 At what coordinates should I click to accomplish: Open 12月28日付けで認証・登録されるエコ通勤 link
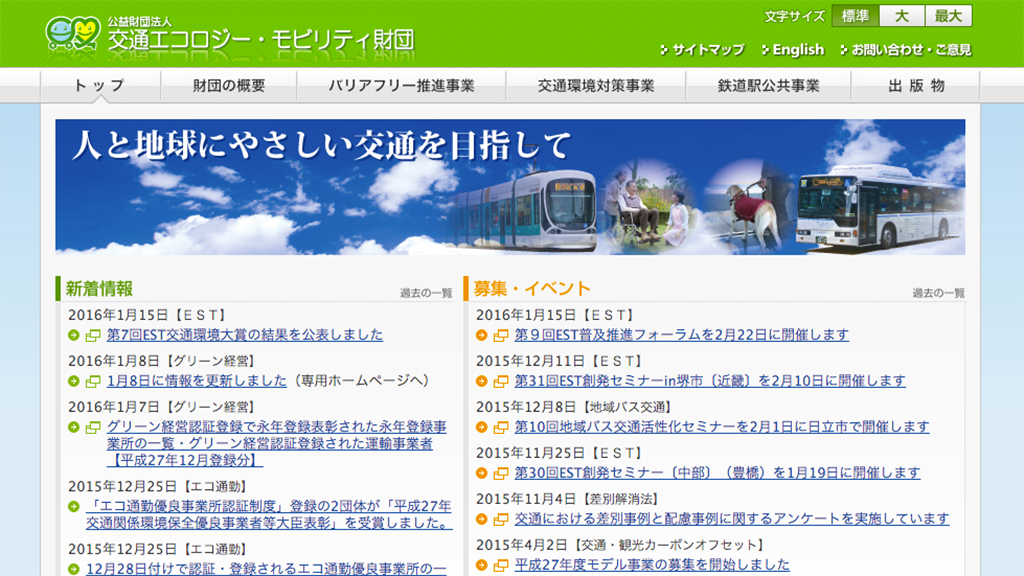tap(266, 569)
